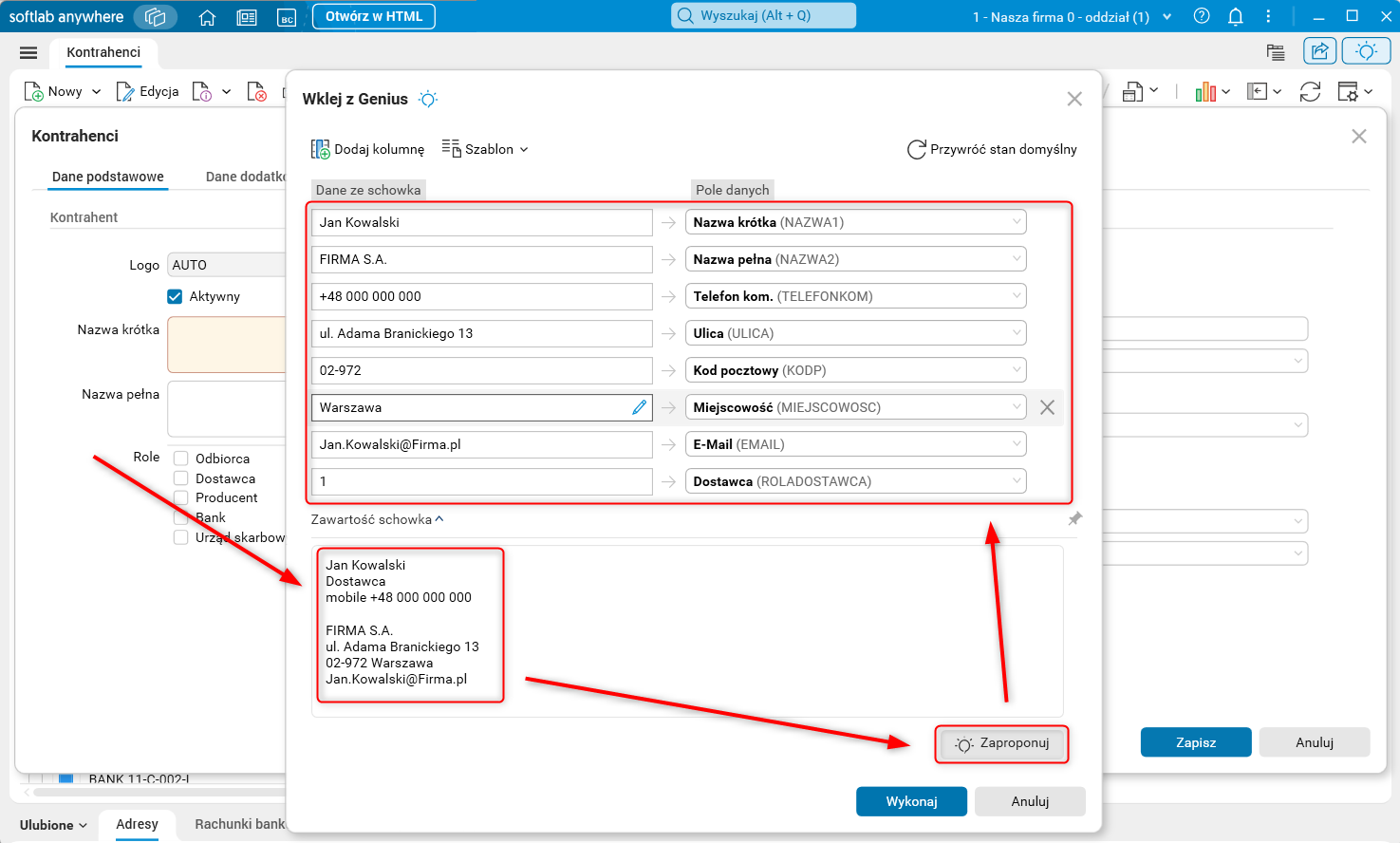Click Anuluj in the Kontrahenci panel
The width and height of the screenshot is (1400, 843).
pos(1315,742)
